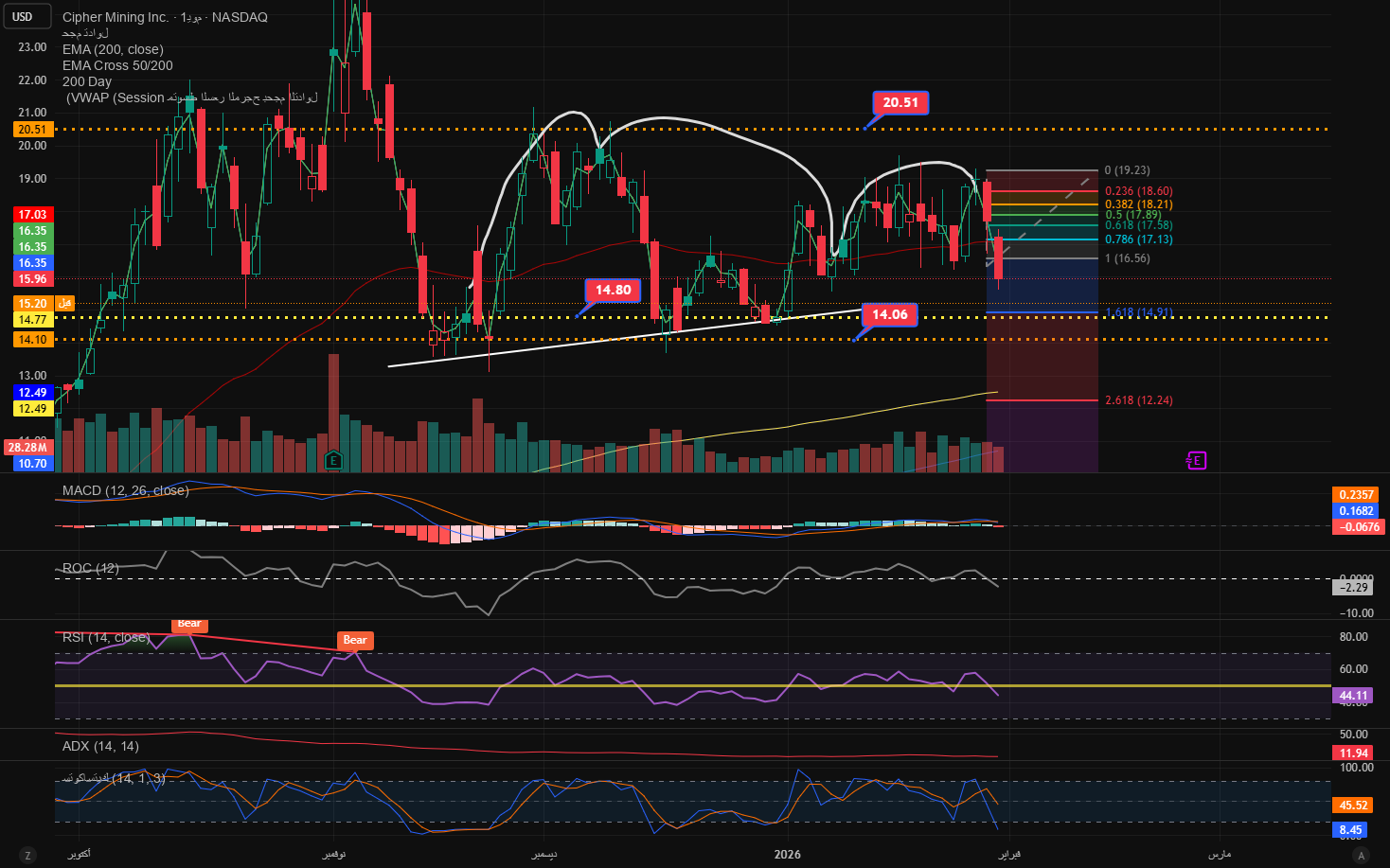Click the ROC (12) indicator label
This screenshot has height=868, width=1390.
(91, 568)
